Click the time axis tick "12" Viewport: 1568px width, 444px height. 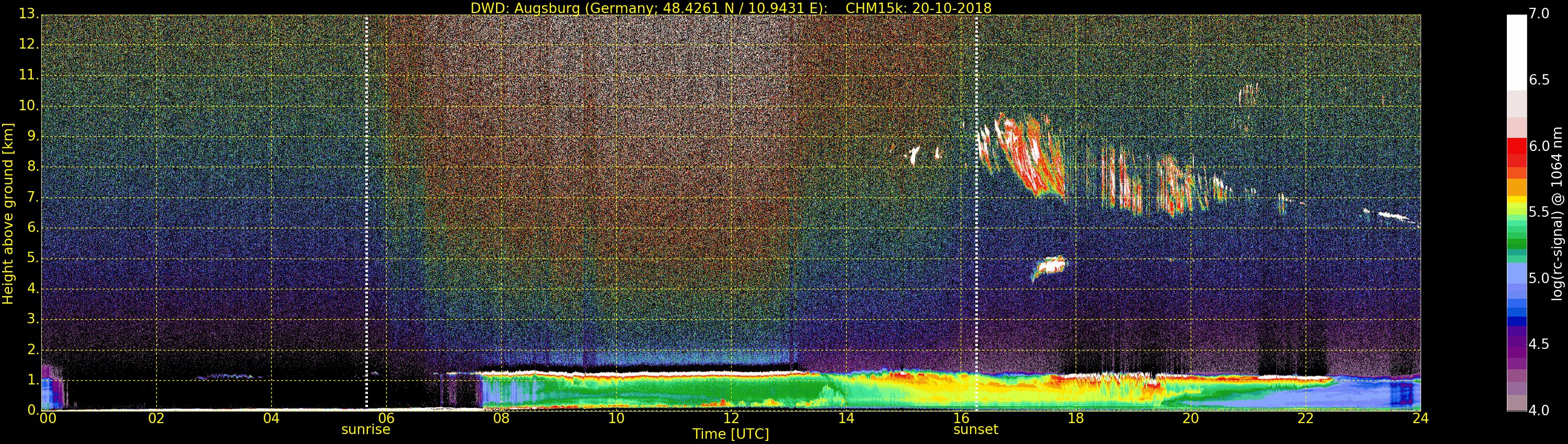coord(732,418)
